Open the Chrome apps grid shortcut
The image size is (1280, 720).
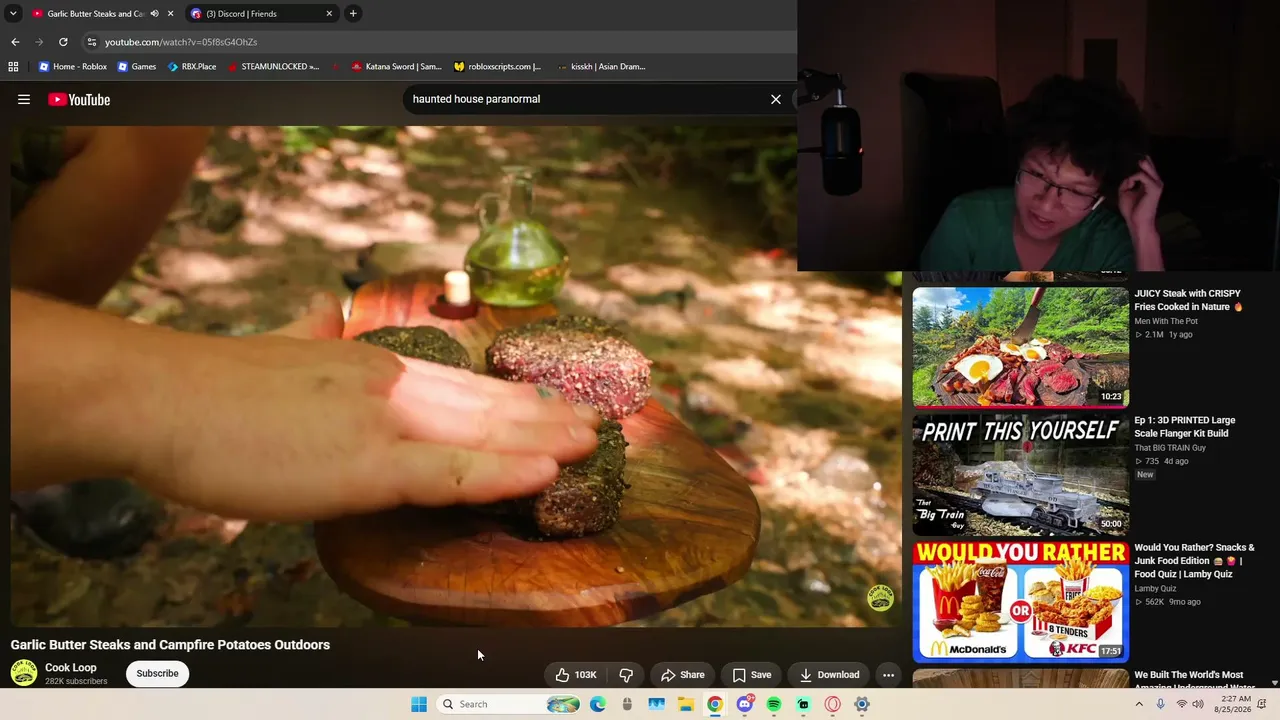click(x=13, y=67)
